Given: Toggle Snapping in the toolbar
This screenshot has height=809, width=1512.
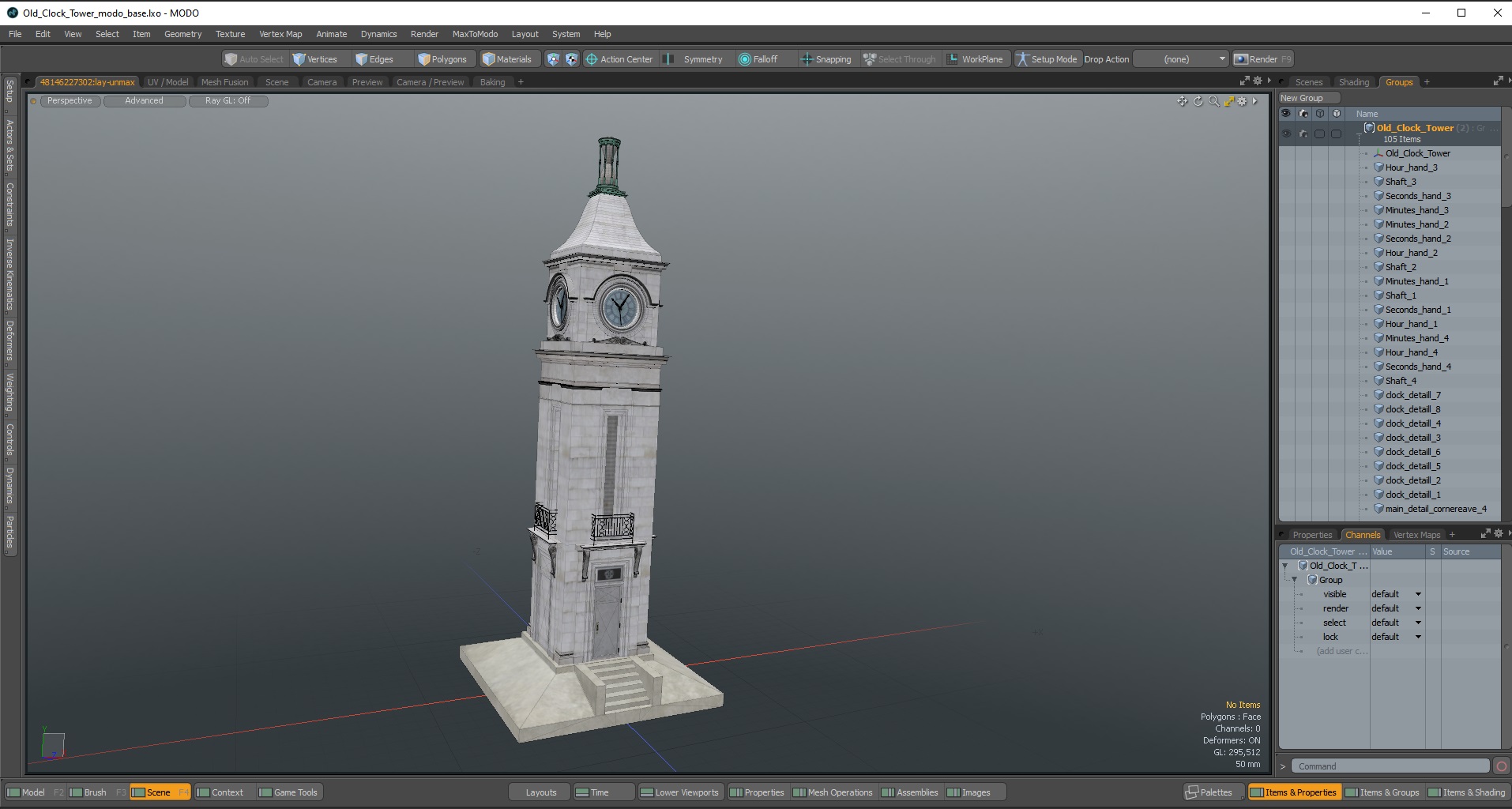Looking at the screenshot, I should [826, 59].
